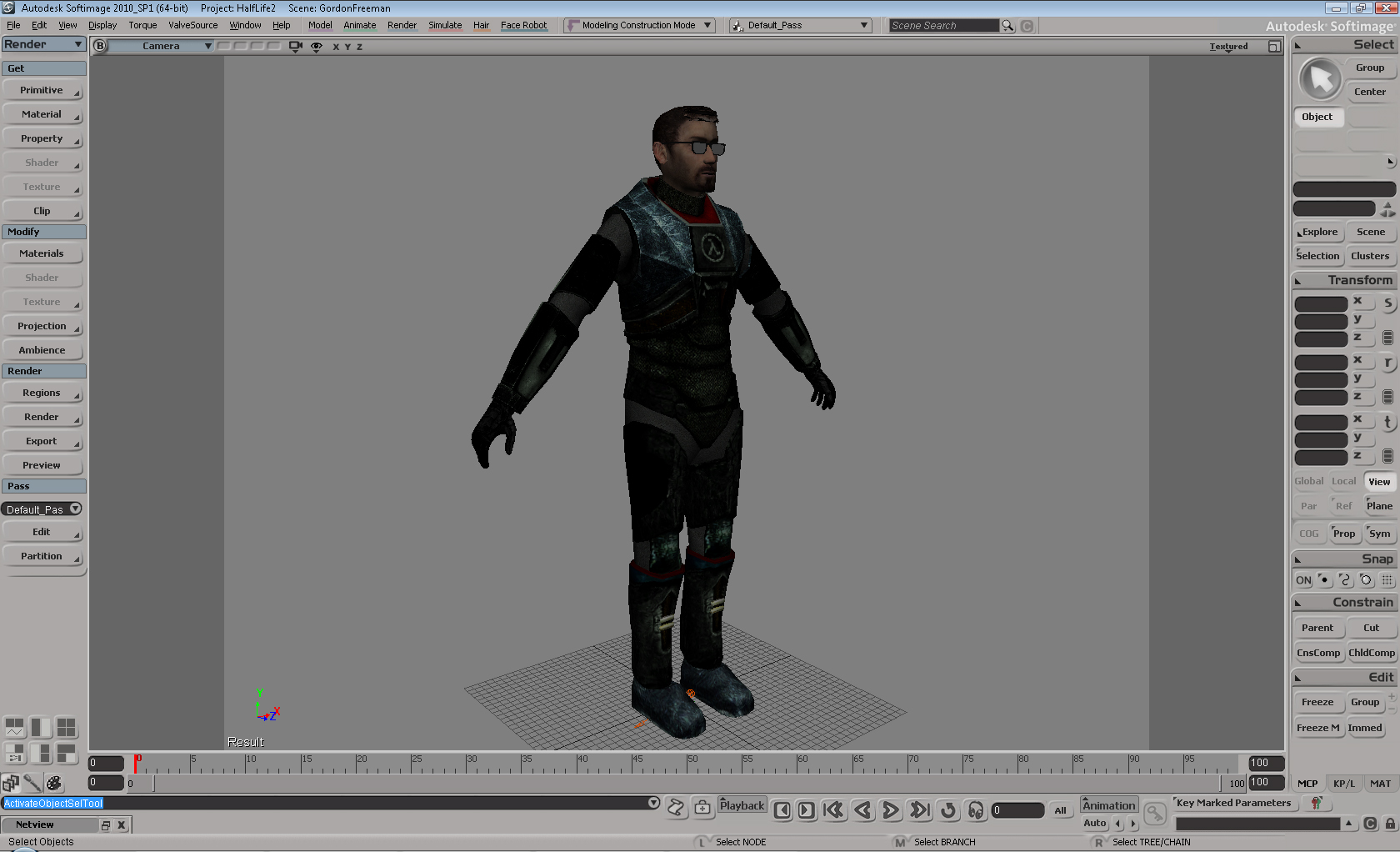
Task: Click the C icon next to lock
Action: point(1370,823)
